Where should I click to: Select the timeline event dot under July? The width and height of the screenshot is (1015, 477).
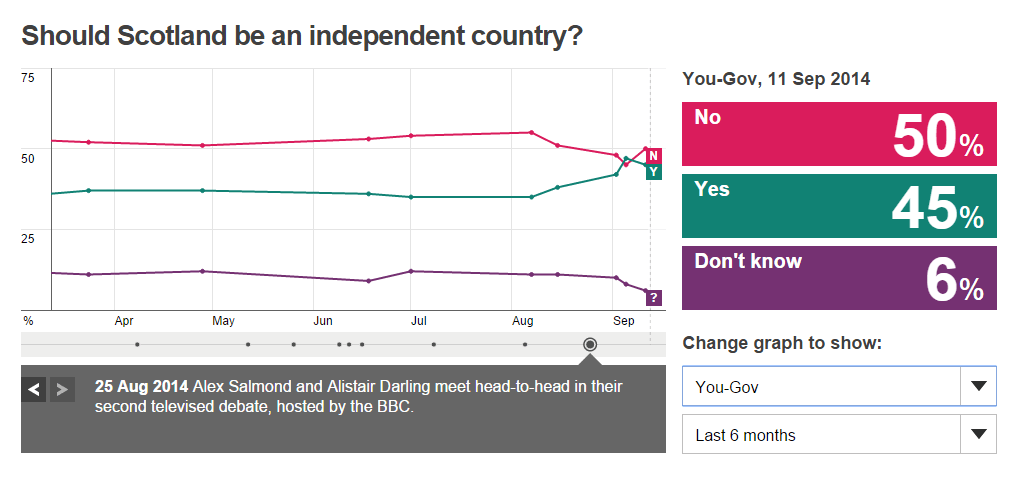434,344
